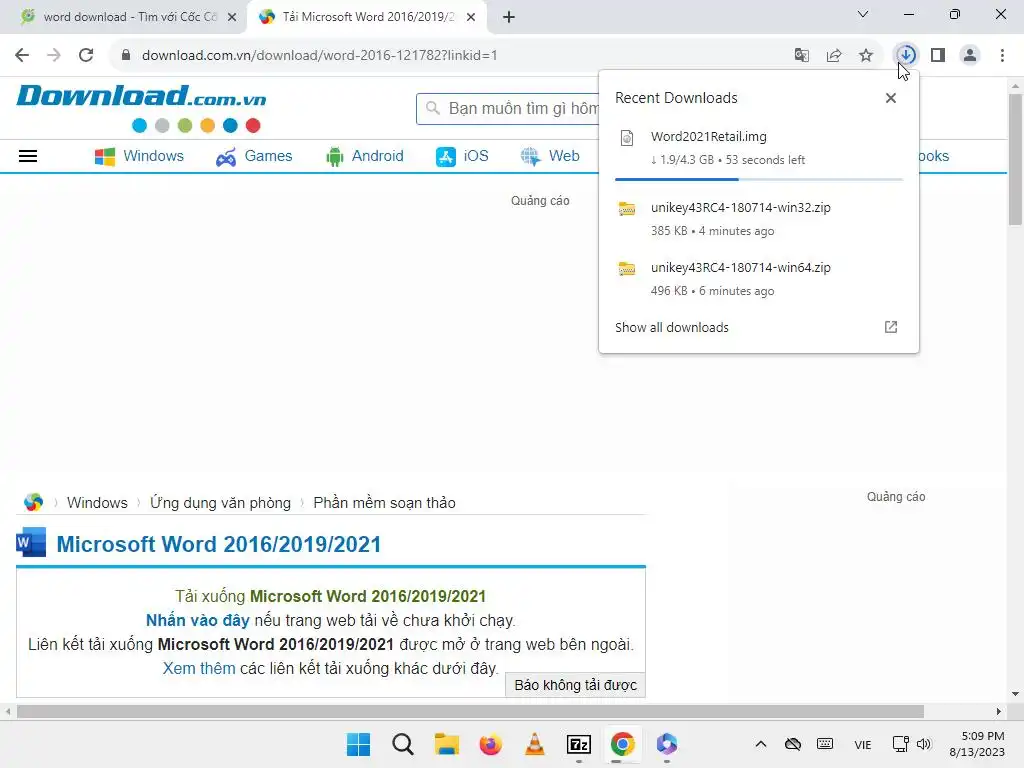Open the 'Phần mềm soạn thảo' breadcrumb

pyautogui.click(x=384, y=502)
